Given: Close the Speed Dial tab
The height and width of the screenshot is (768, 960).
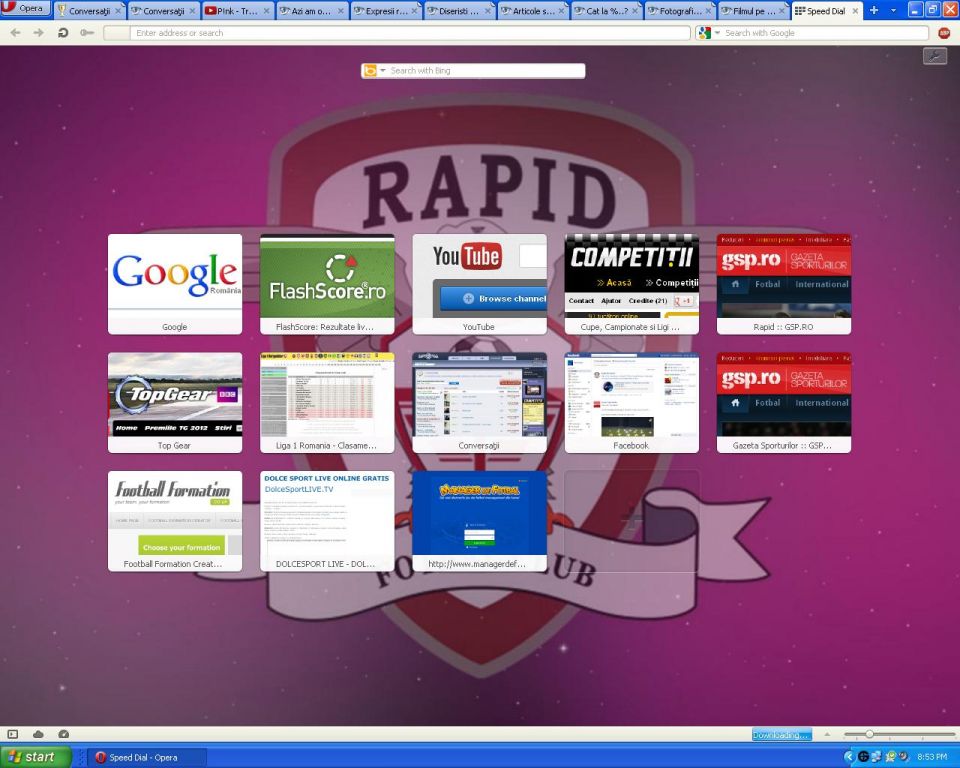Looking at the screenshot, I should pos(855,11).
